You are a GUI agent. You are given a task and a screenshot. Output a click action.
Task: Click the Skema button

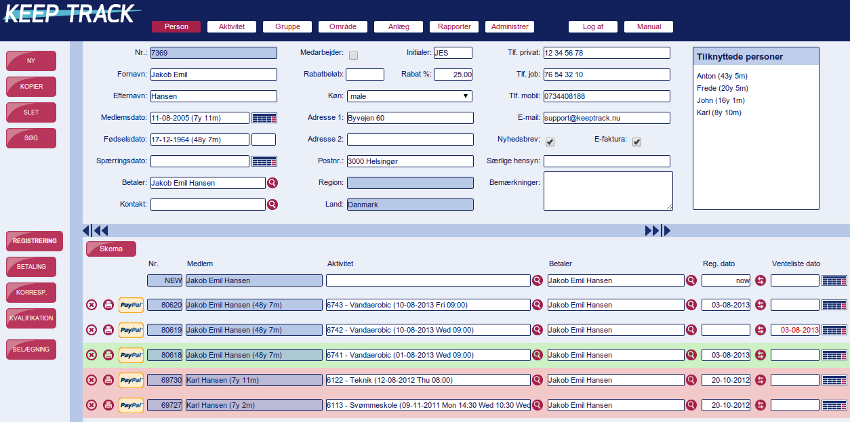tap(111, 249)
